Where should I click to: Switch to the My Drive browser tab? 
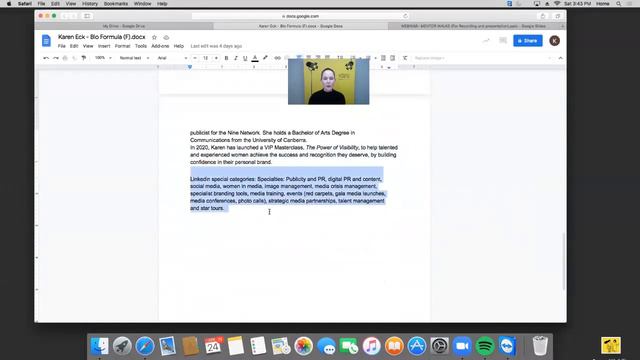pos(124,26)
